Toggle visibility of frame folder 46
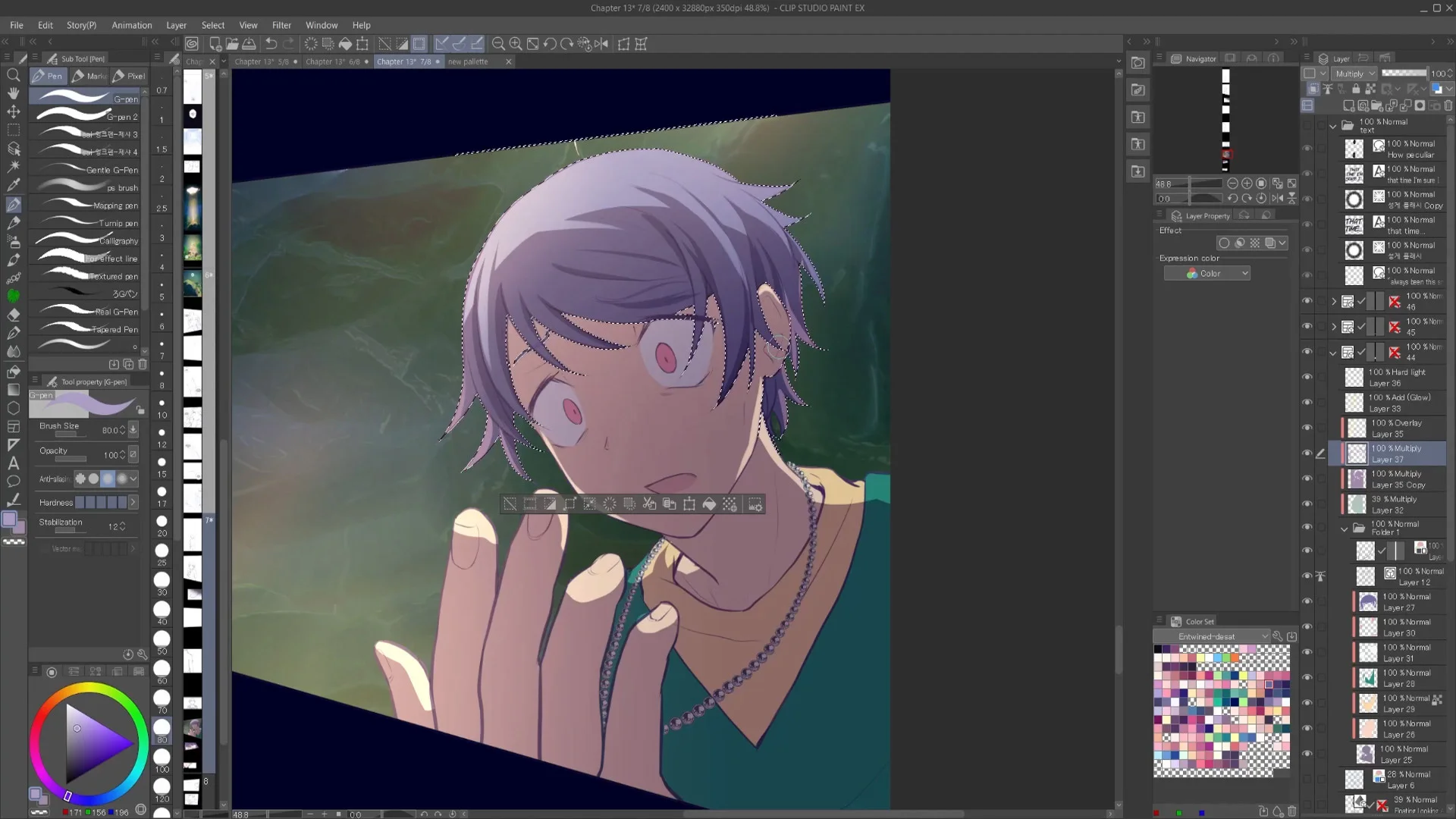Screen dimensions: 1456x819 (x=1307, y=301)
